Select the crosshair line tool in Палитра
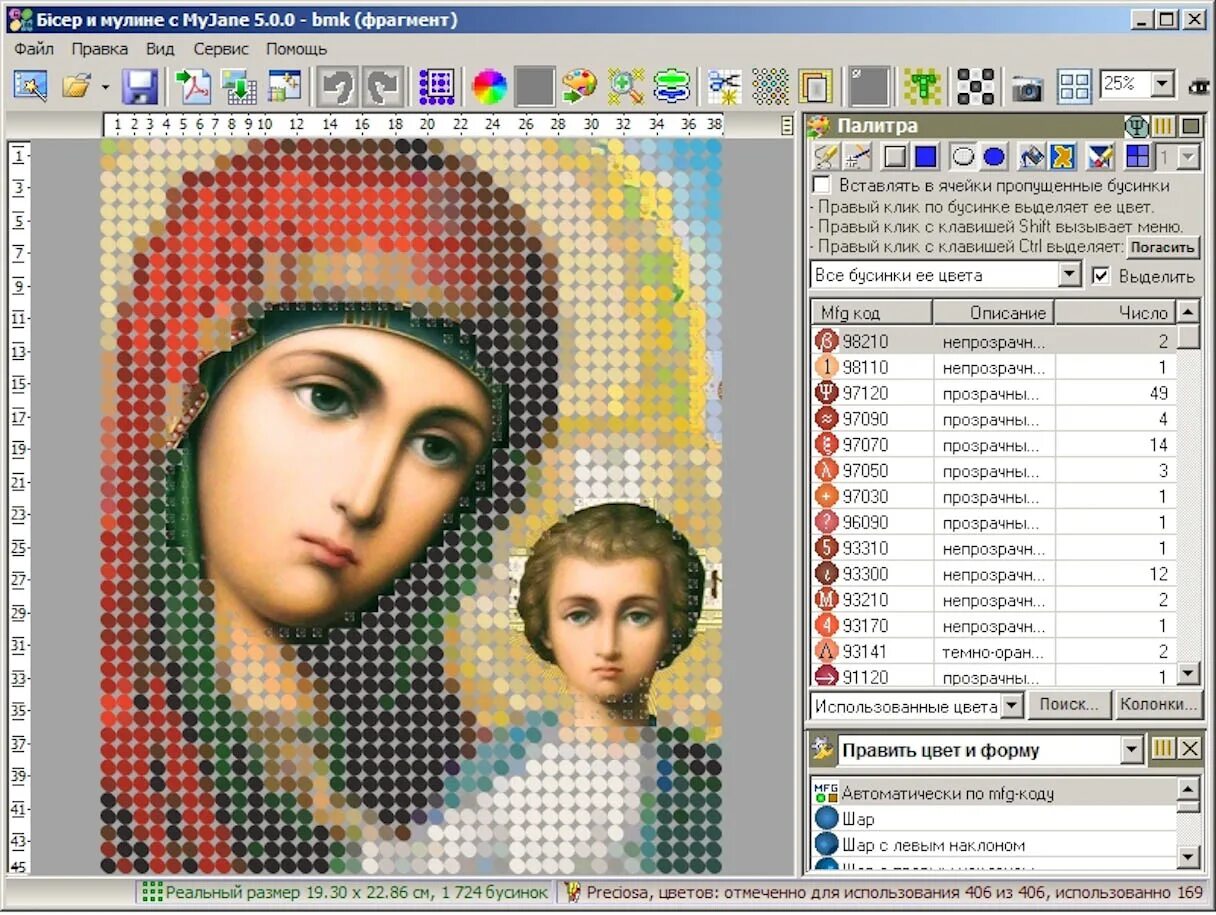Viewport: 1216px width, 915px height. (x=857, y=156)
